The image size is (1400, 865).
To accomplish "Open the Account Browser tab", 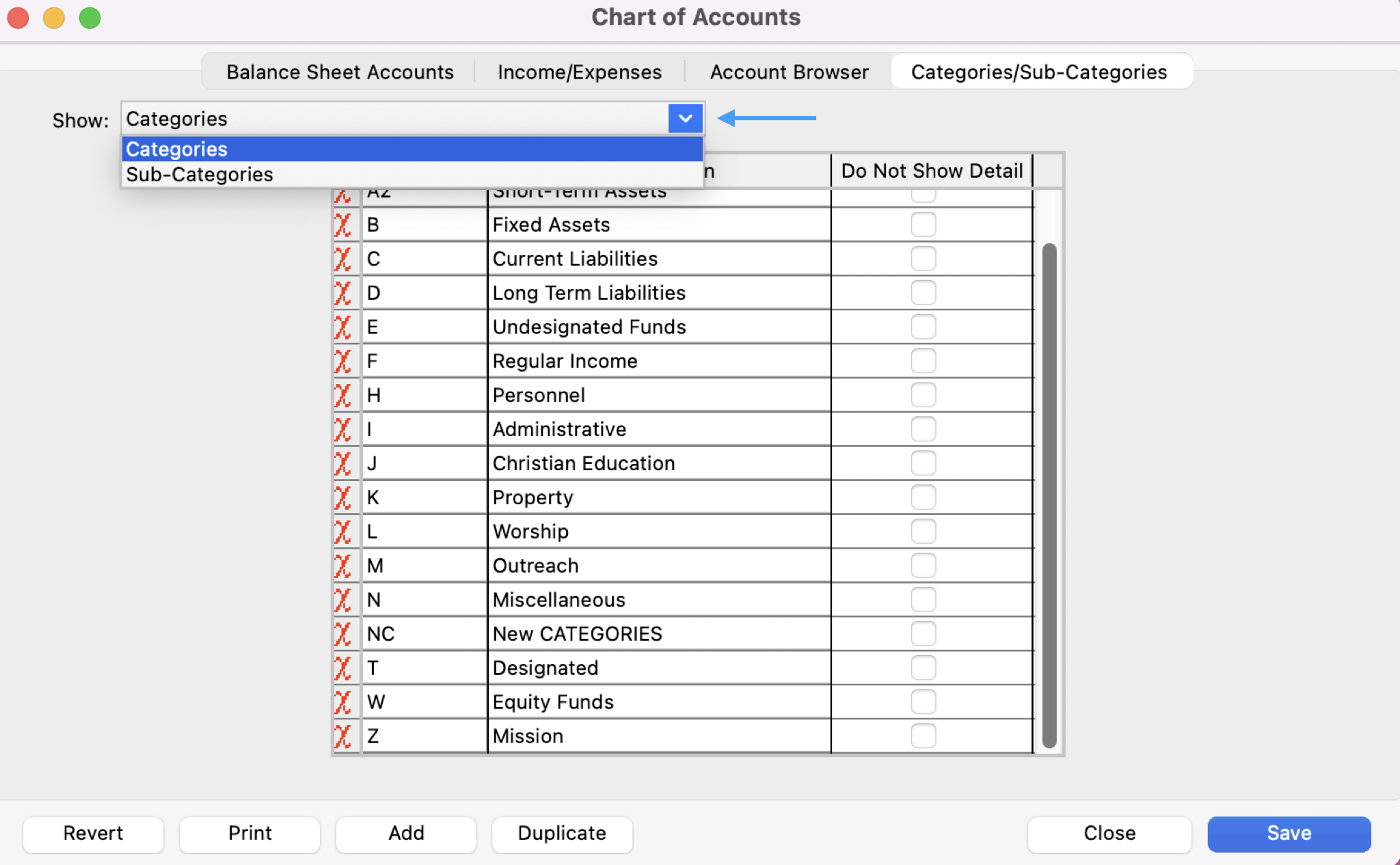I will pos(789,72).
